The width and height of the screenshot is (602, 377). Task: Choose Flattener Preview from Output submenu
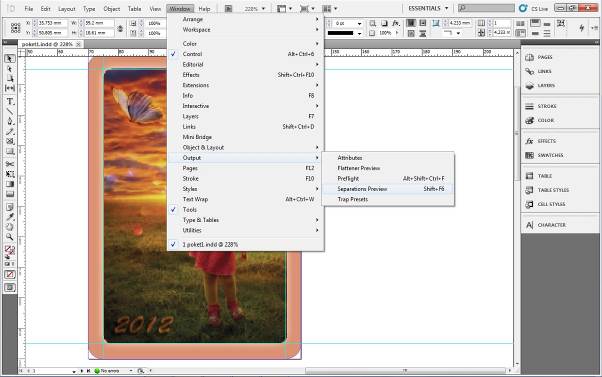[388, 168]
